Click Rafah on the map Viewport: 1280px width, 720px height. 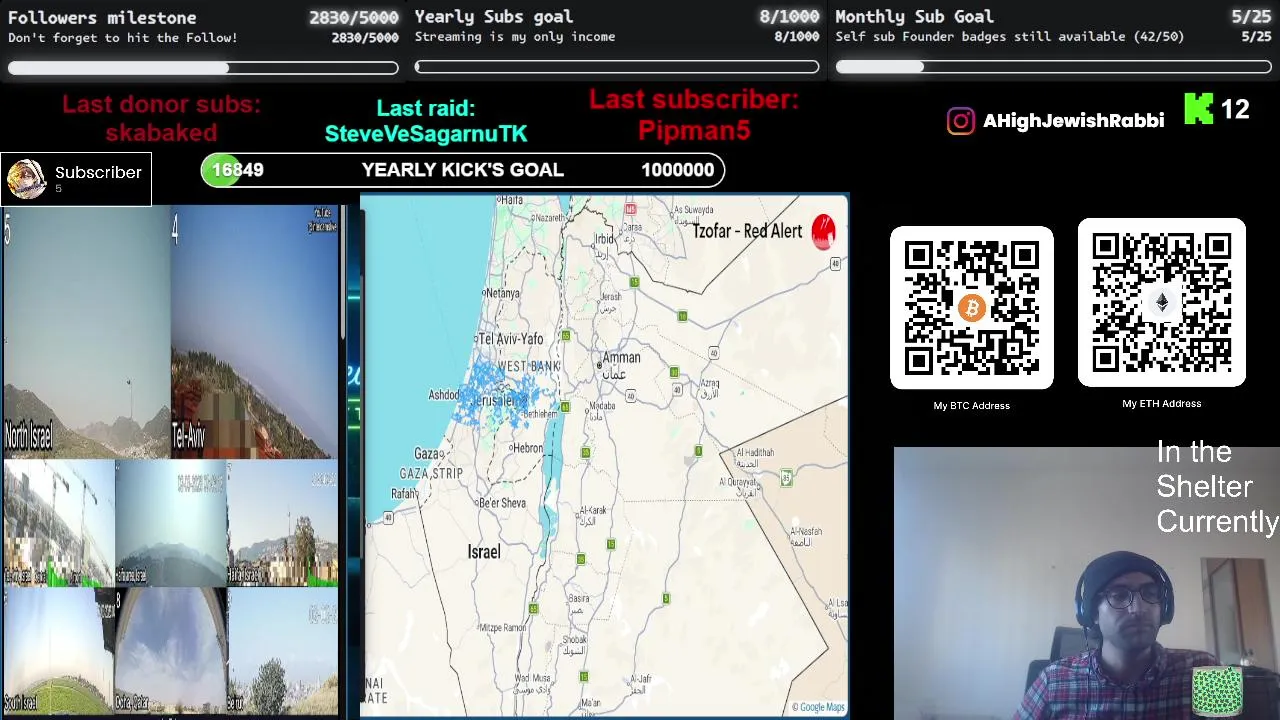(403, 494)
